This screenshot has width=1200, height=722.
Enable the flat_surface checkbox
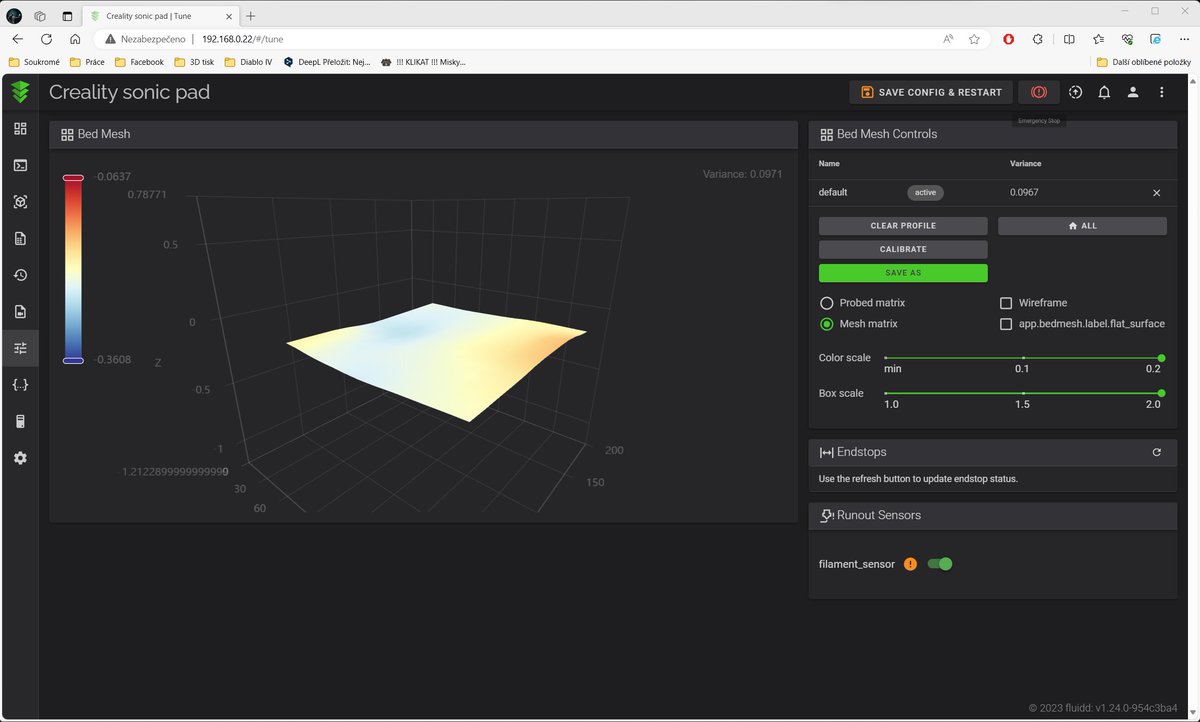[1006, 324]
